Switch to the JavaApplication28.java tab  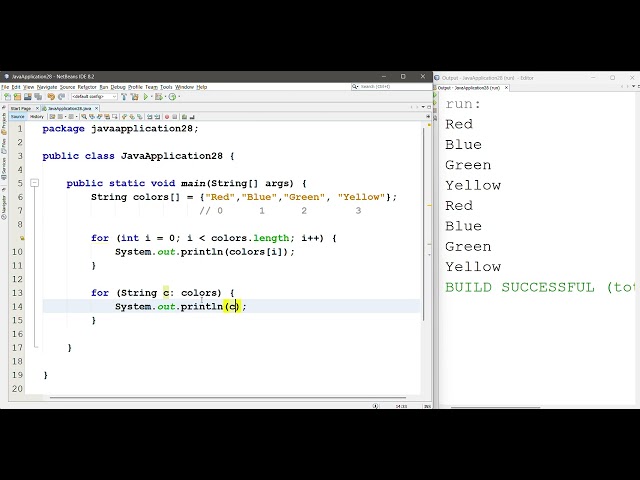(70, 109)
